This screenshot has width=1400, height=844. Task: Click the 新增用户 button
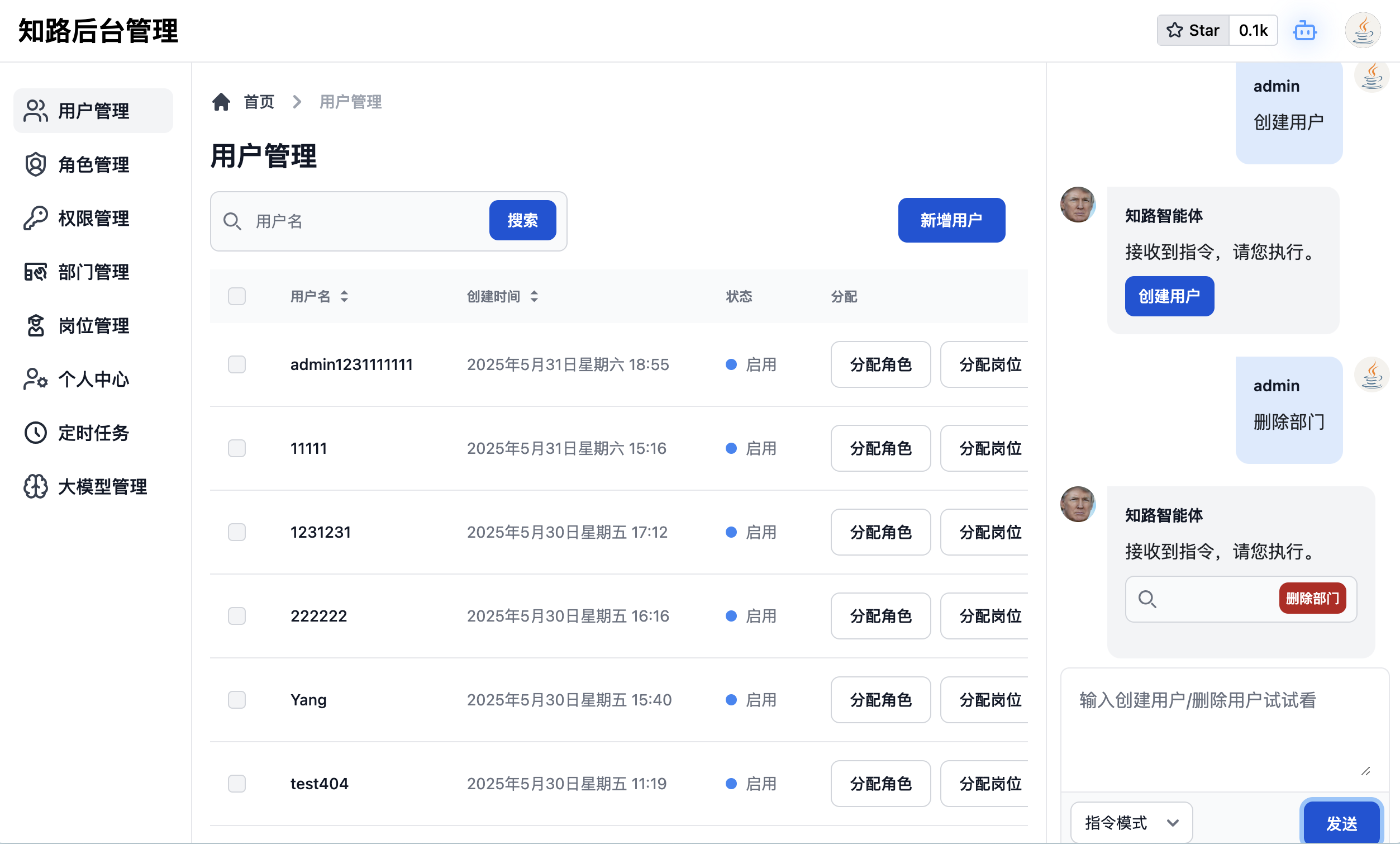951,220
